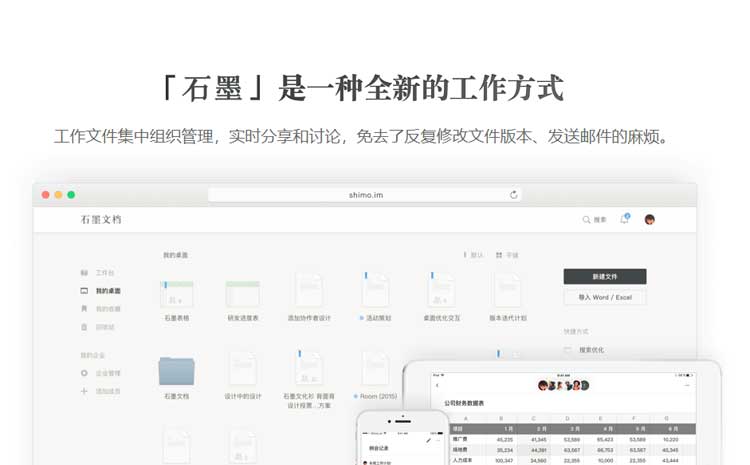
Task: Open the 工作台 workbench icon in sidebar
Action: point(84,273)
